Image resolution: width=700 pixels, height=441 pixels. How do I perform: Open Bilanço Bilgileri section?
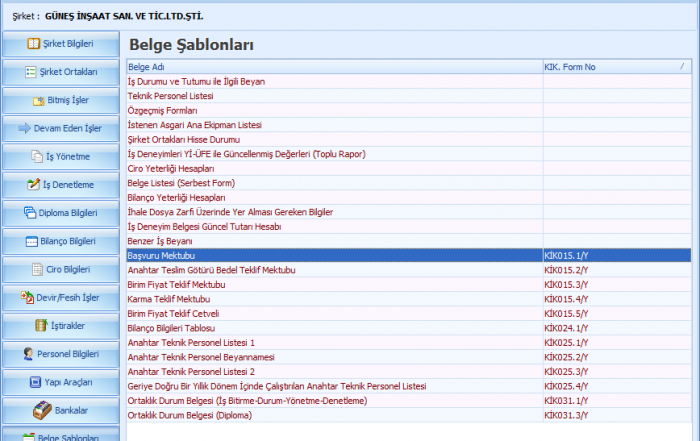pos(60,241)
